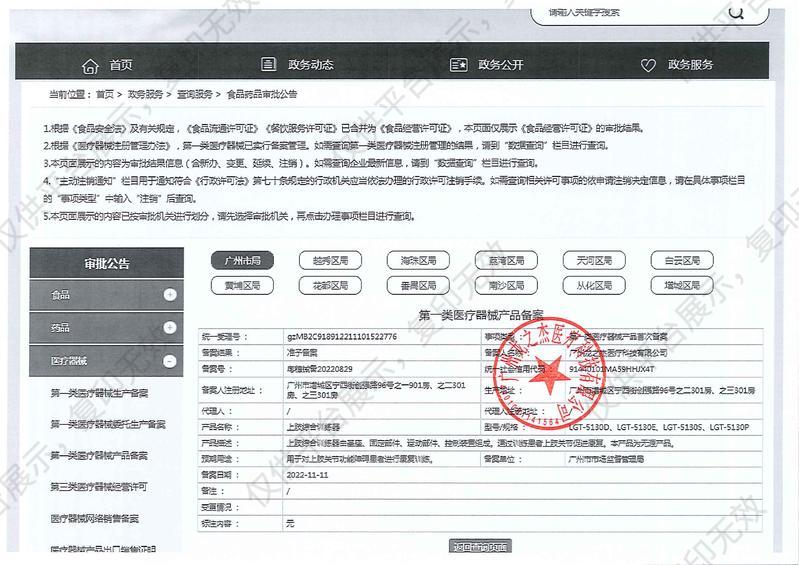Click the search magnifier icon

(x=736, y=12)
